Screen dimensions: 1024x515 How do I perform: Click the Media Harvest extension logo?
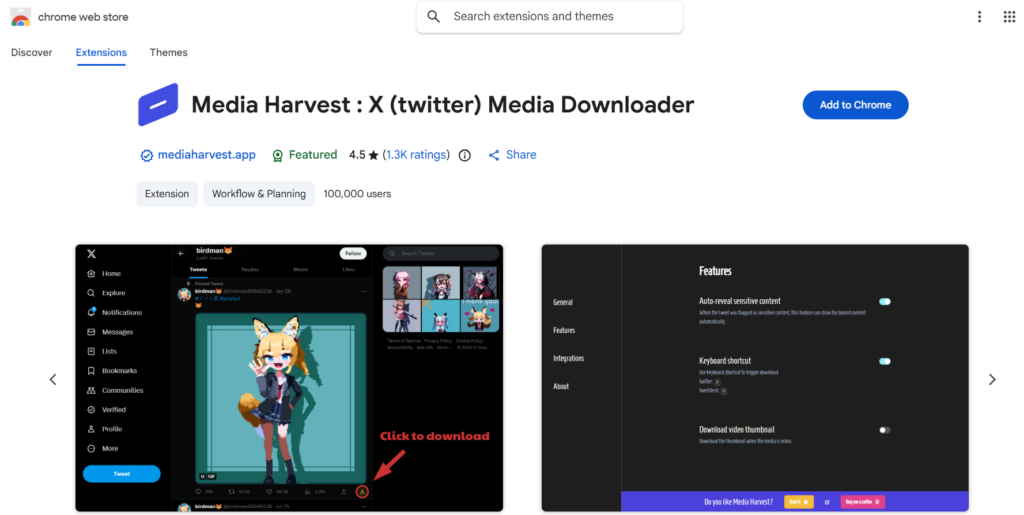(x=158, y=104)
